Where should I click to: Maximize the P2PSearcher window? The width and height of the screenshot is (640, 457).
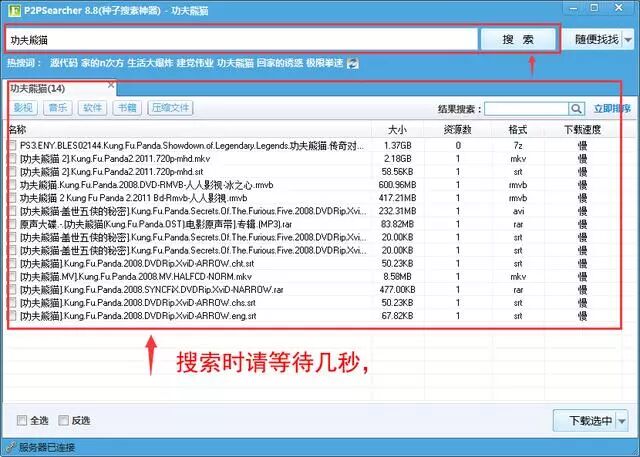coord(594,8)
